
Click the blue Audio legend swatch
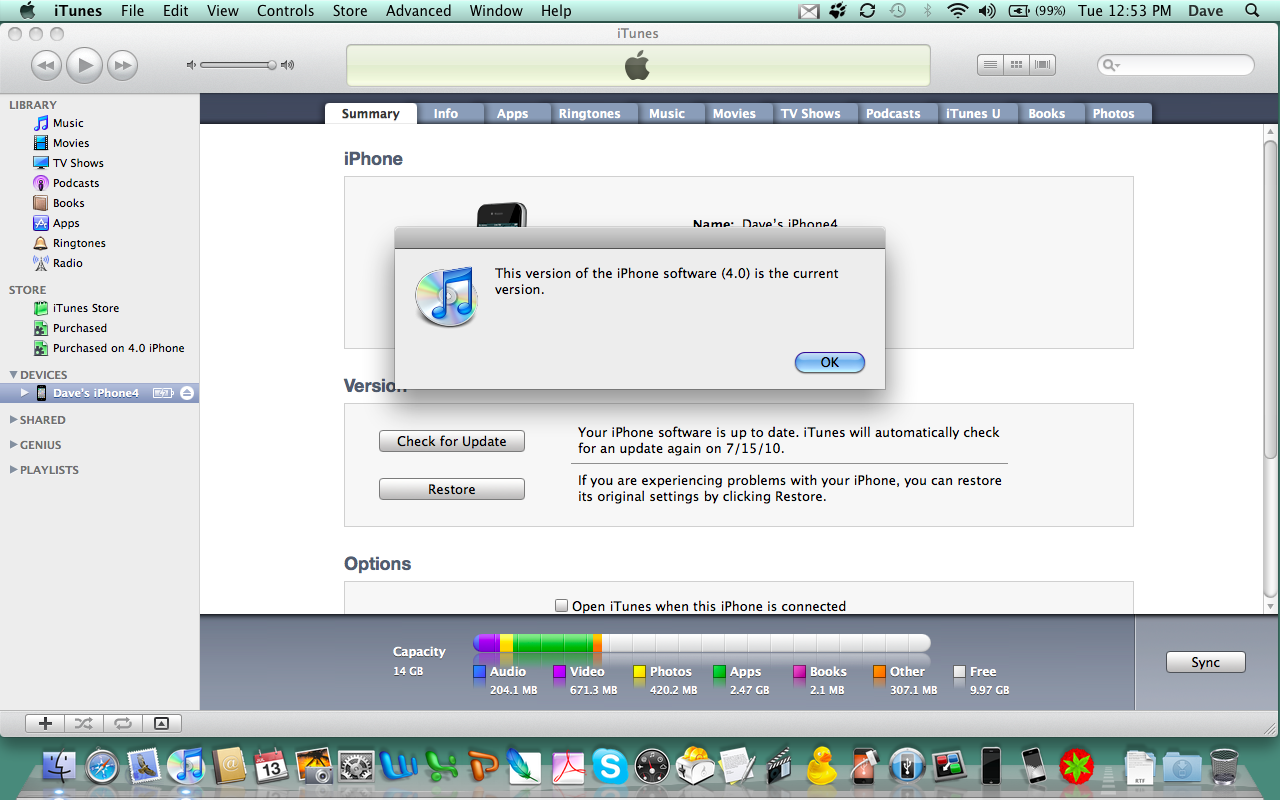[x=479, y=672]
